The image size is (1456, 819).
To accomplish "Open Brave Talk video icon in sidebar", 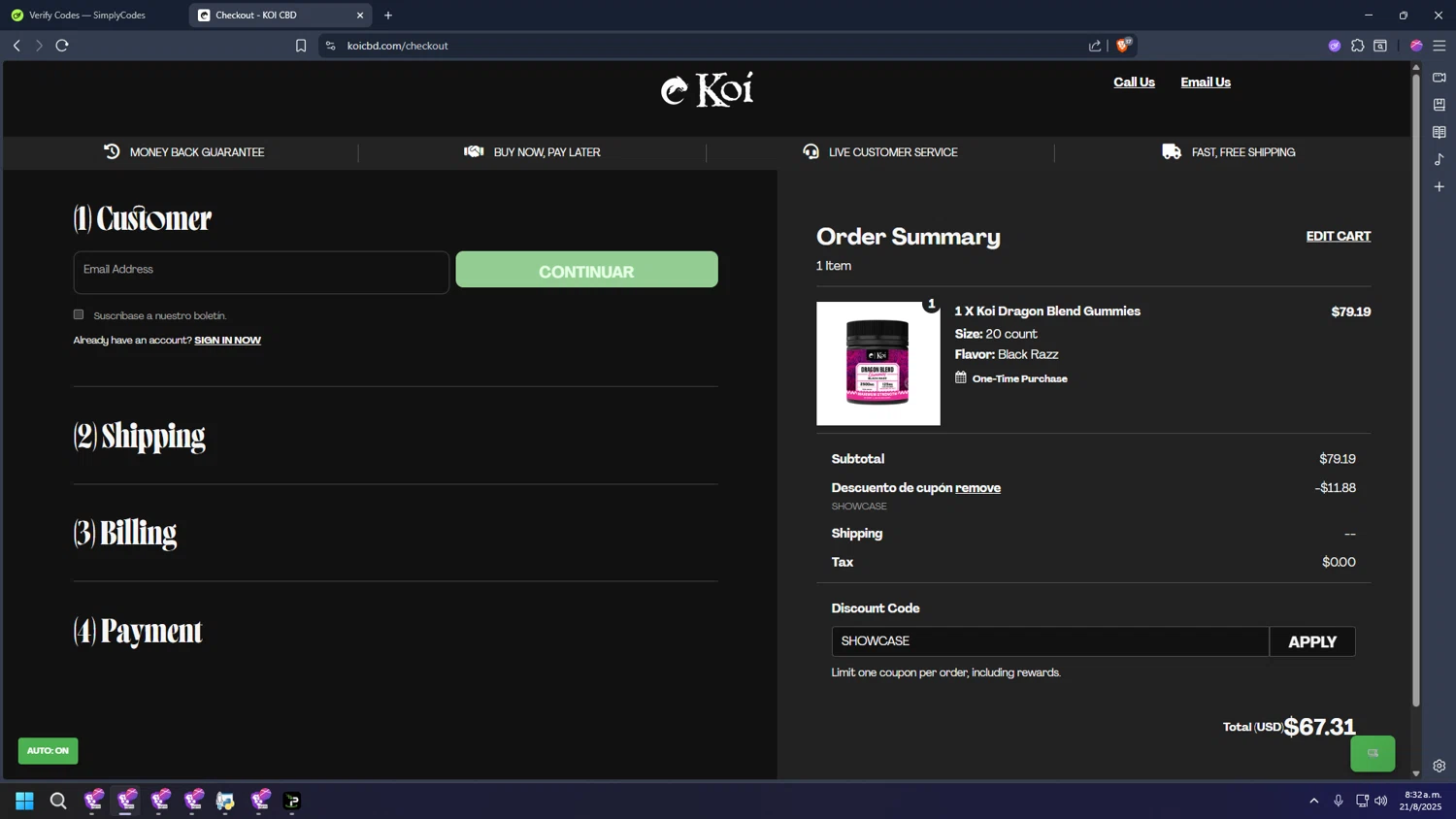I will (x=1439, y=78).
